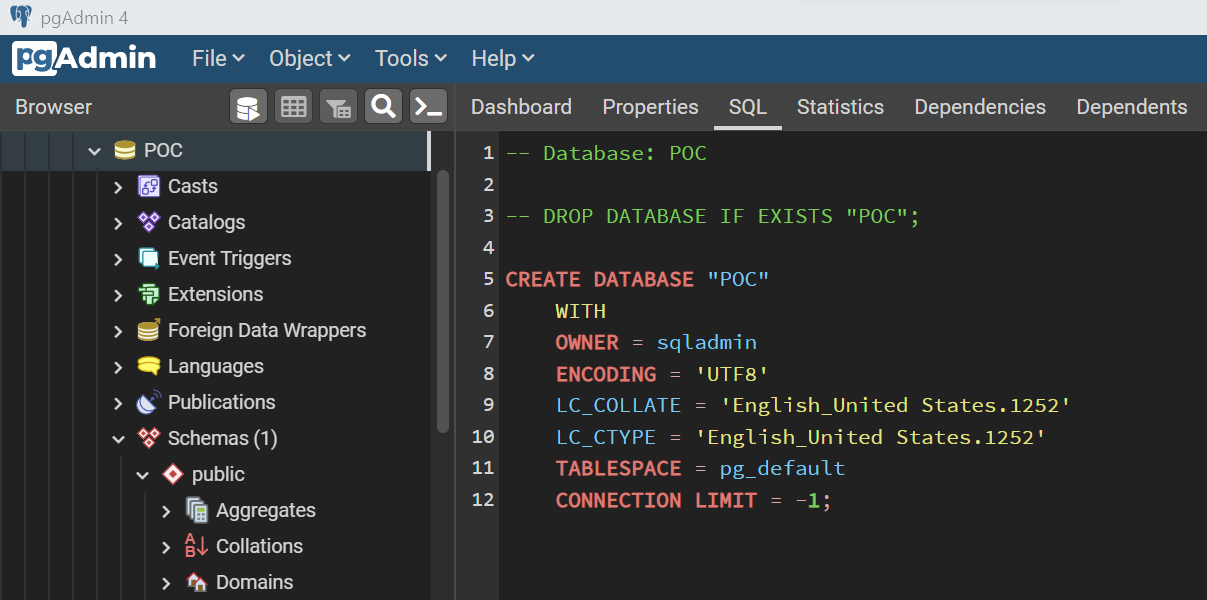
Task: Collapse the POC database node
Action: point(95,151)
